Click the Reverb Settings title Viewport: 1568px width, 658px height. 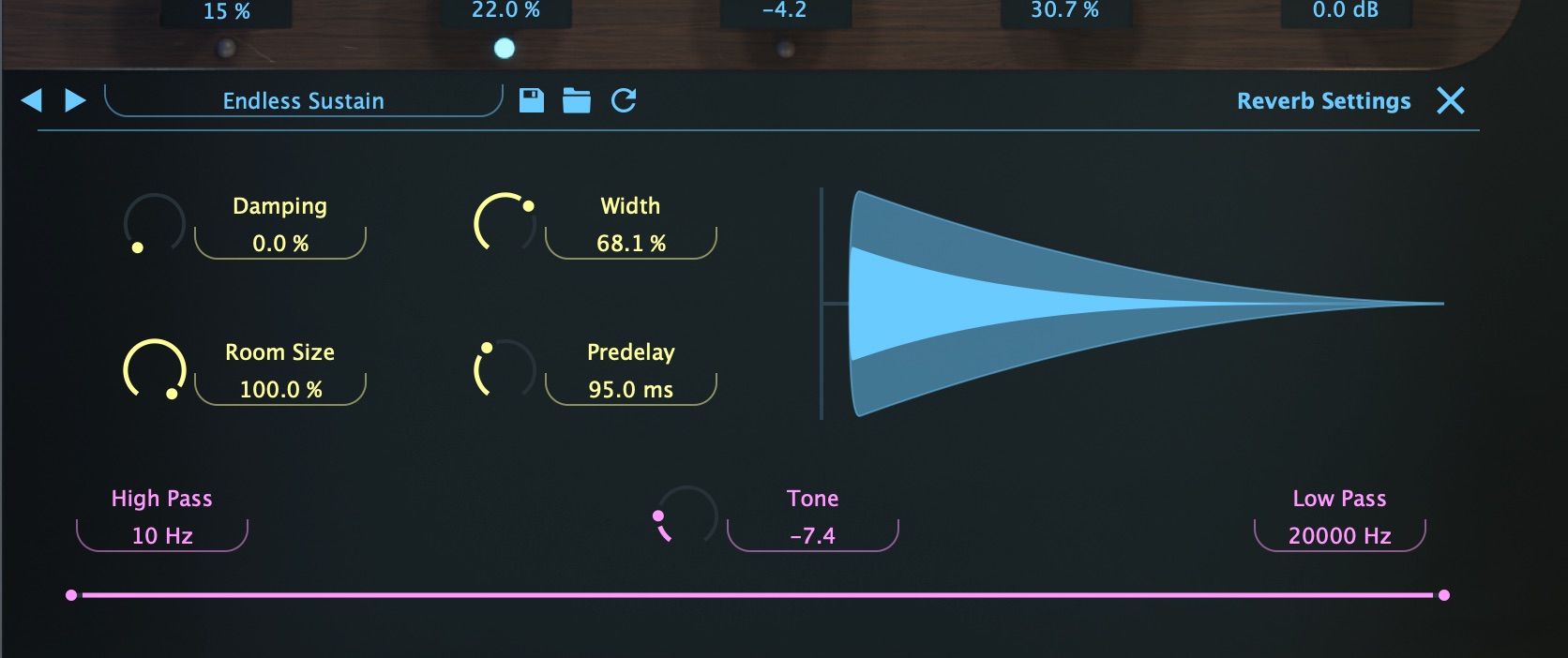point(1323,101)
